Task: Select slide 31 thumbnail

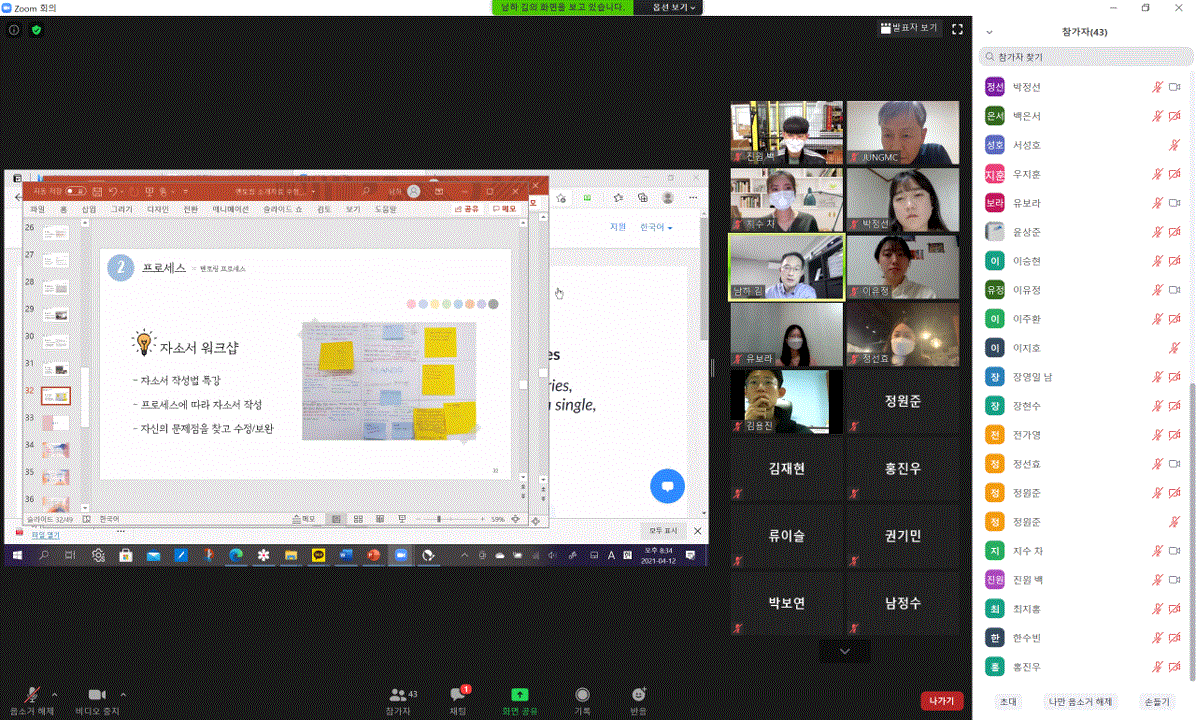Action: (x=56, y=369)
